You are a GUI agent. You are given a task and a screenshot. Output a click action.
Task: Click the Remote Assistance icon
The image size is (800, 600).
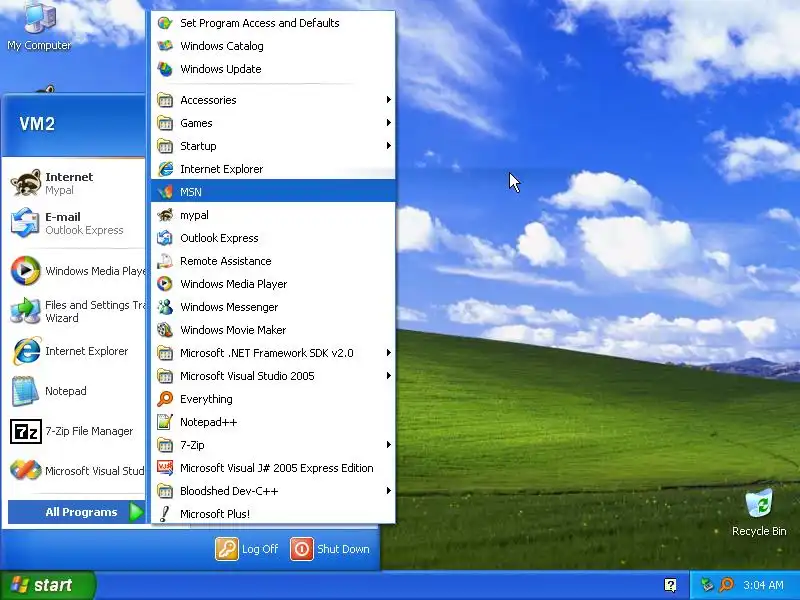(165, 261)
